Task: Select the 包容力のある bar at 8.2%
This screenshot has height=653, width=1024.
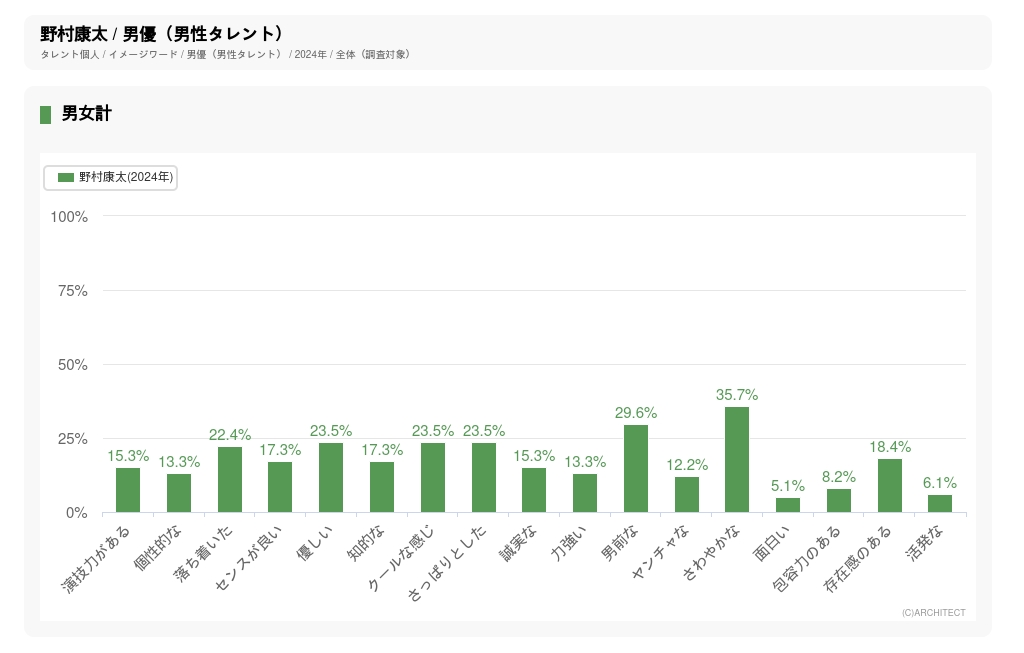Action: (839, 501)
